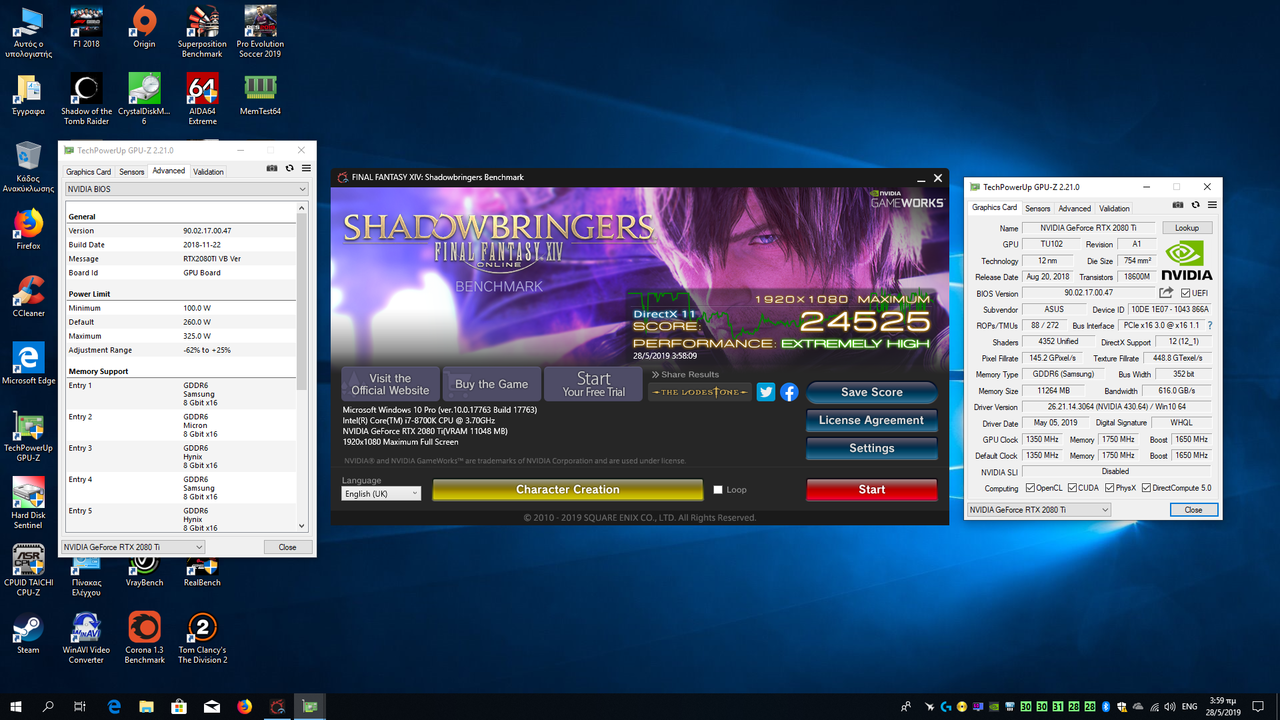Switch to Graphics Card tab in left GPU-Z window

[89, 171]
